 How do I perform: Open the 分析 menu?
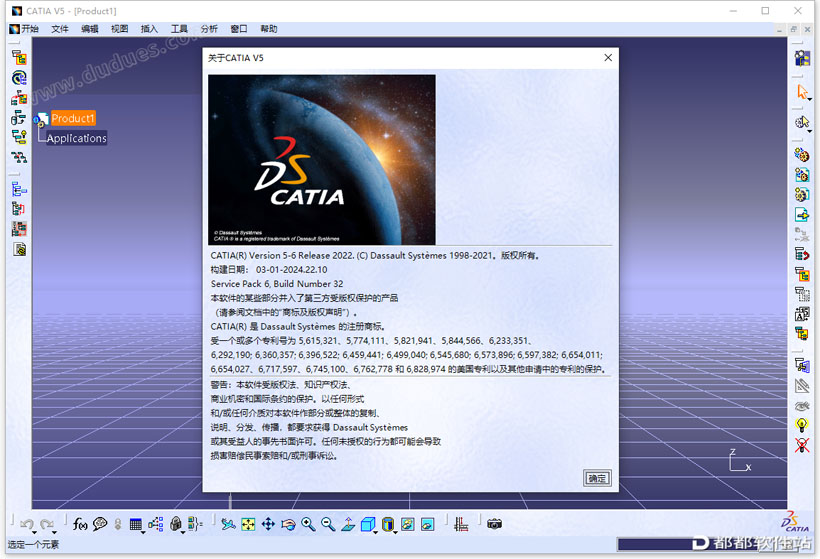(209, 29)
